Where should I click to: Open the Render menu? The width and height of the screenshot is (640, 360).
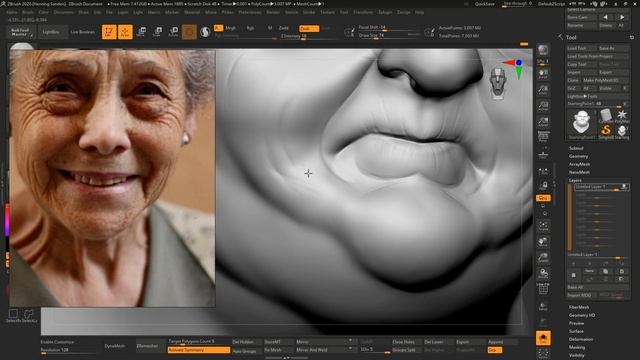pos(273,12)
